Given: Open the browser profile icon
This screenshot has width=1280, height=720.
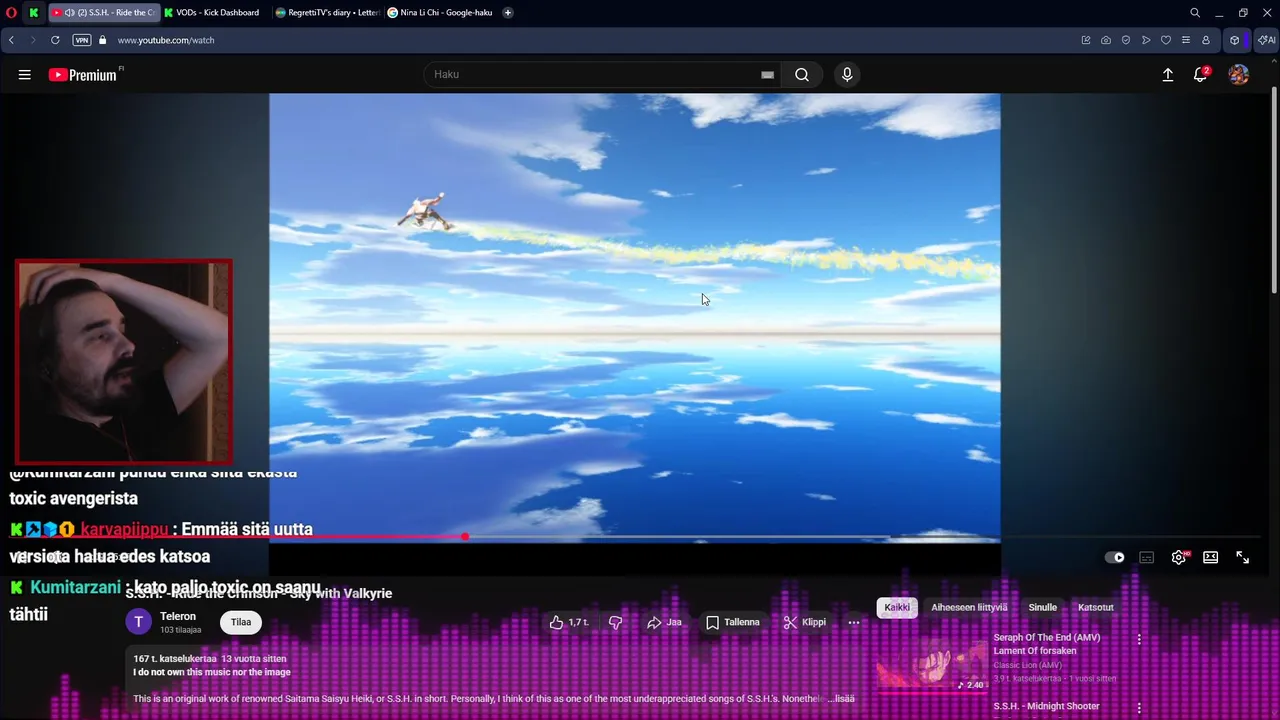Looking at the screenshot, I should (1206, 40).
